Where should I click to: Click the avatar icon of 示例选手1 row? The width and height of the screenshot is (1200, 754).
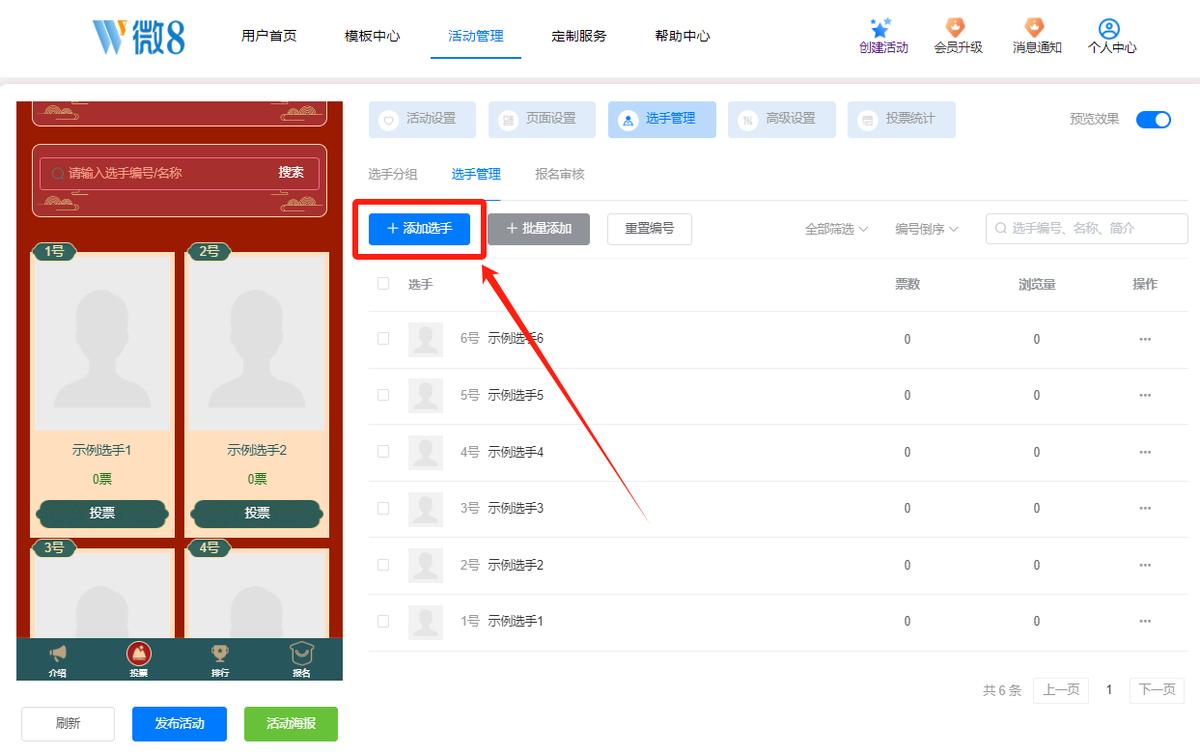426,622
